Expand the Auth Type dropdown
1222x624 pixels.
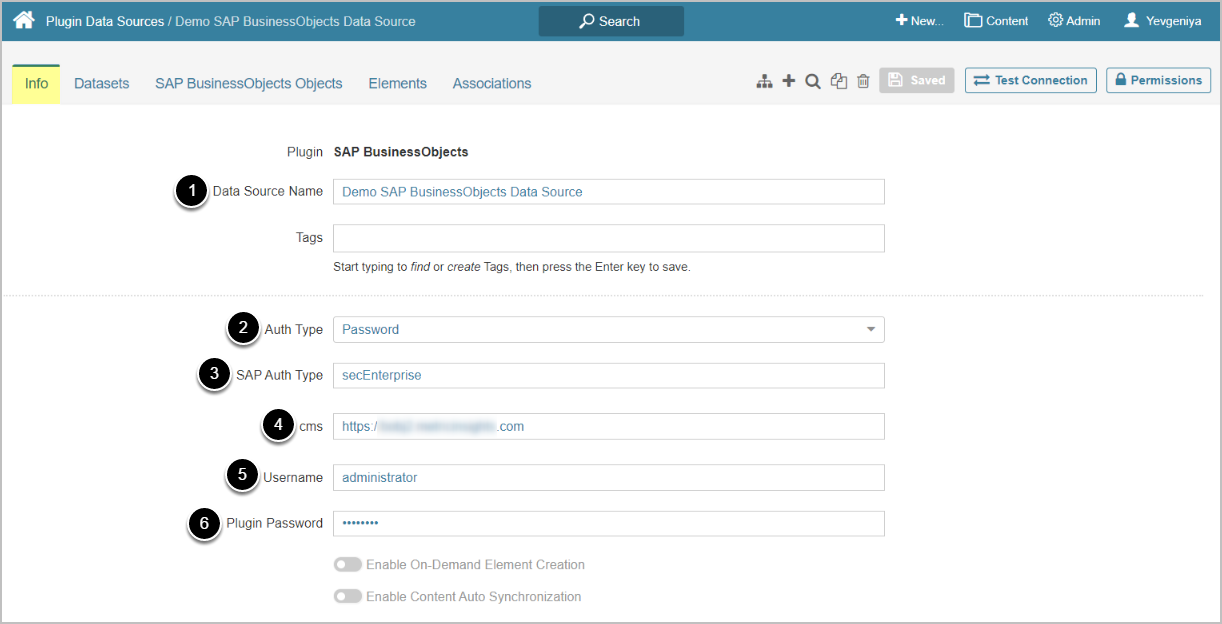point(608,329)
